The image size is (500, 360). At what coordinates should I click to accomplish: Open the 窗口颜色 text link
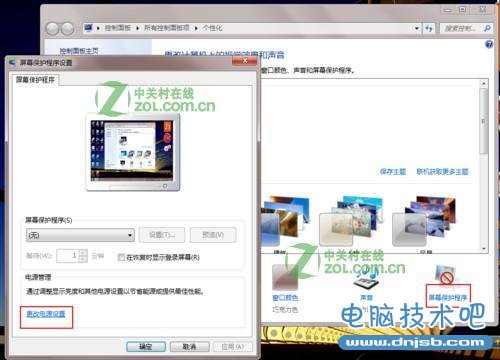point(285,297)
